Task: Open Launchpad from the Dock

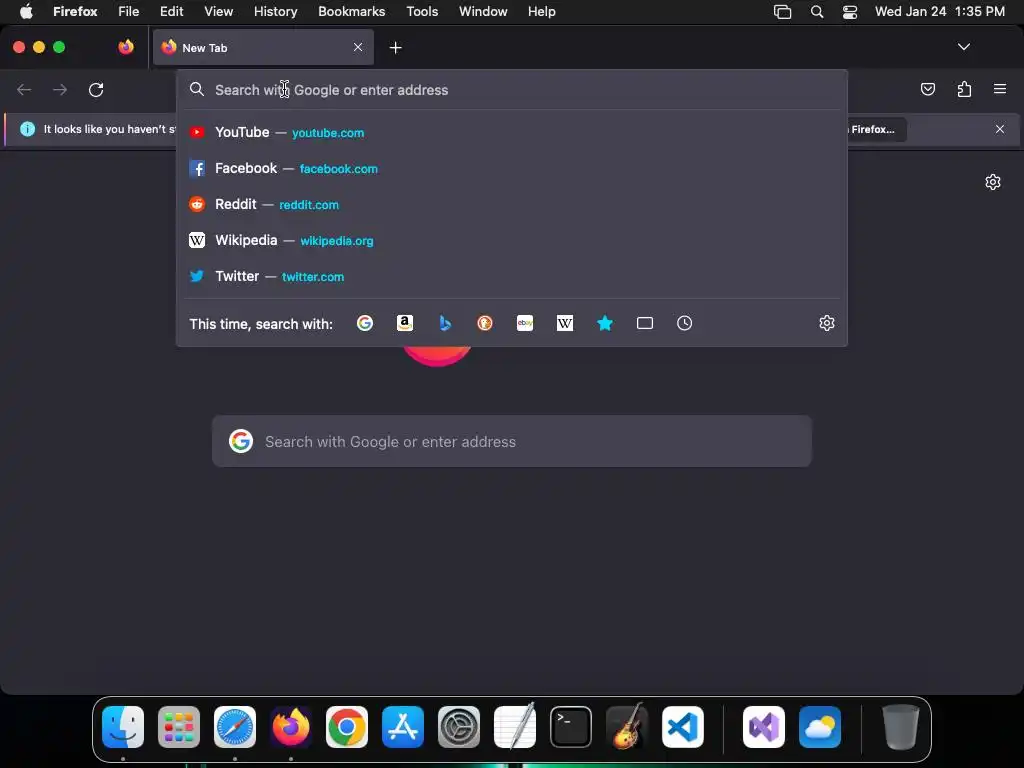Action: [179, 727]
